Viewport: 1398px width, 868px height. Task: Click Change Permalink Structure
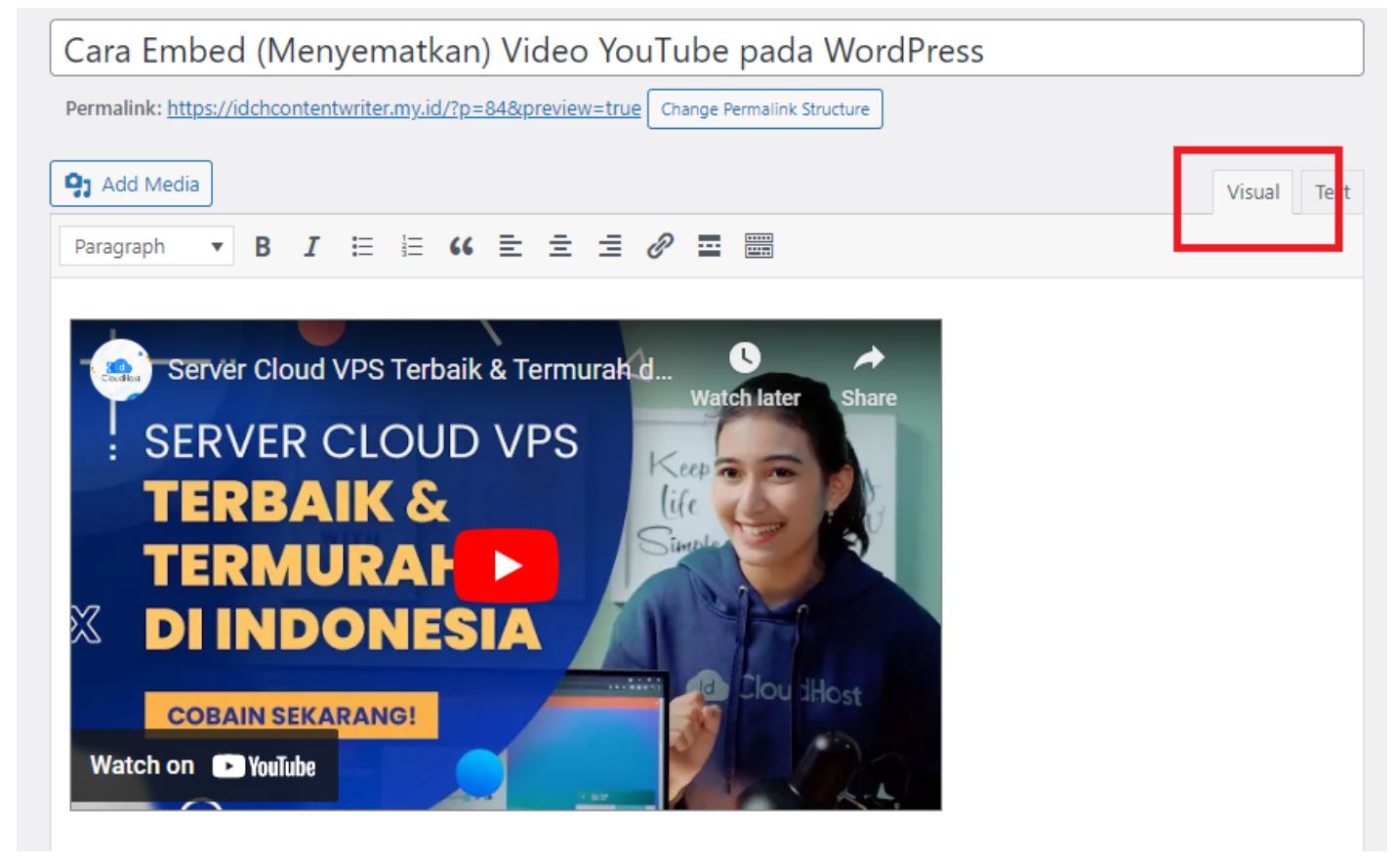763,109
